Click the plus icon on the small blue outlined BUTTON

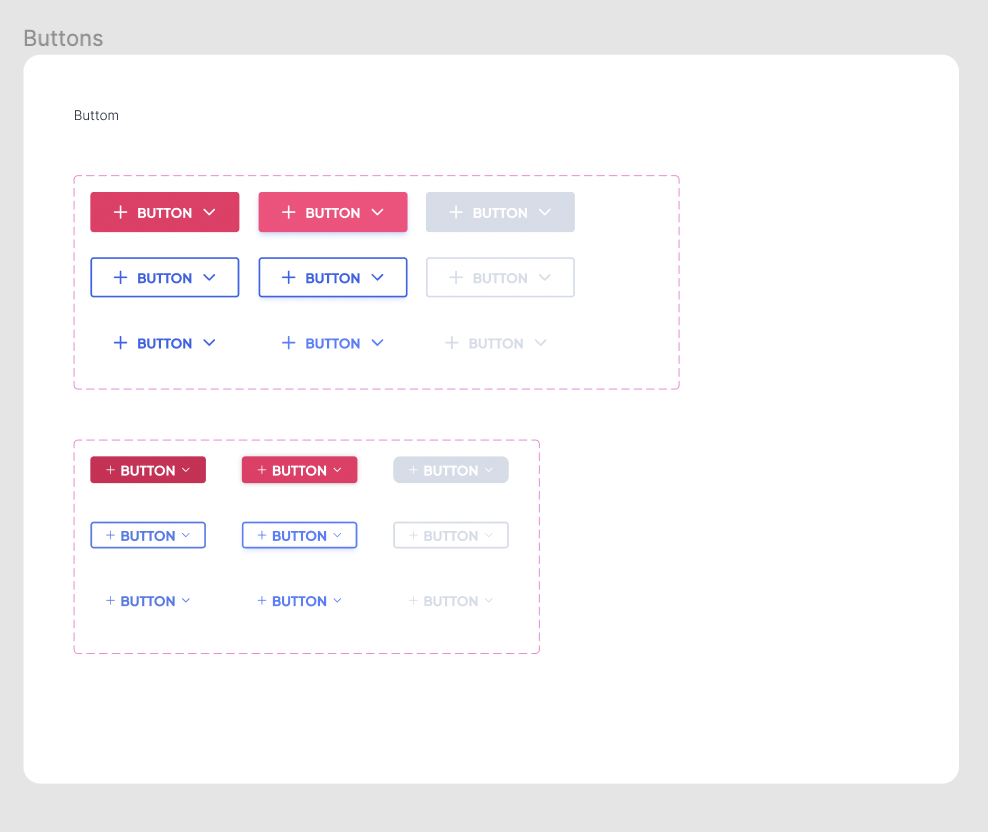click(110, 535)
